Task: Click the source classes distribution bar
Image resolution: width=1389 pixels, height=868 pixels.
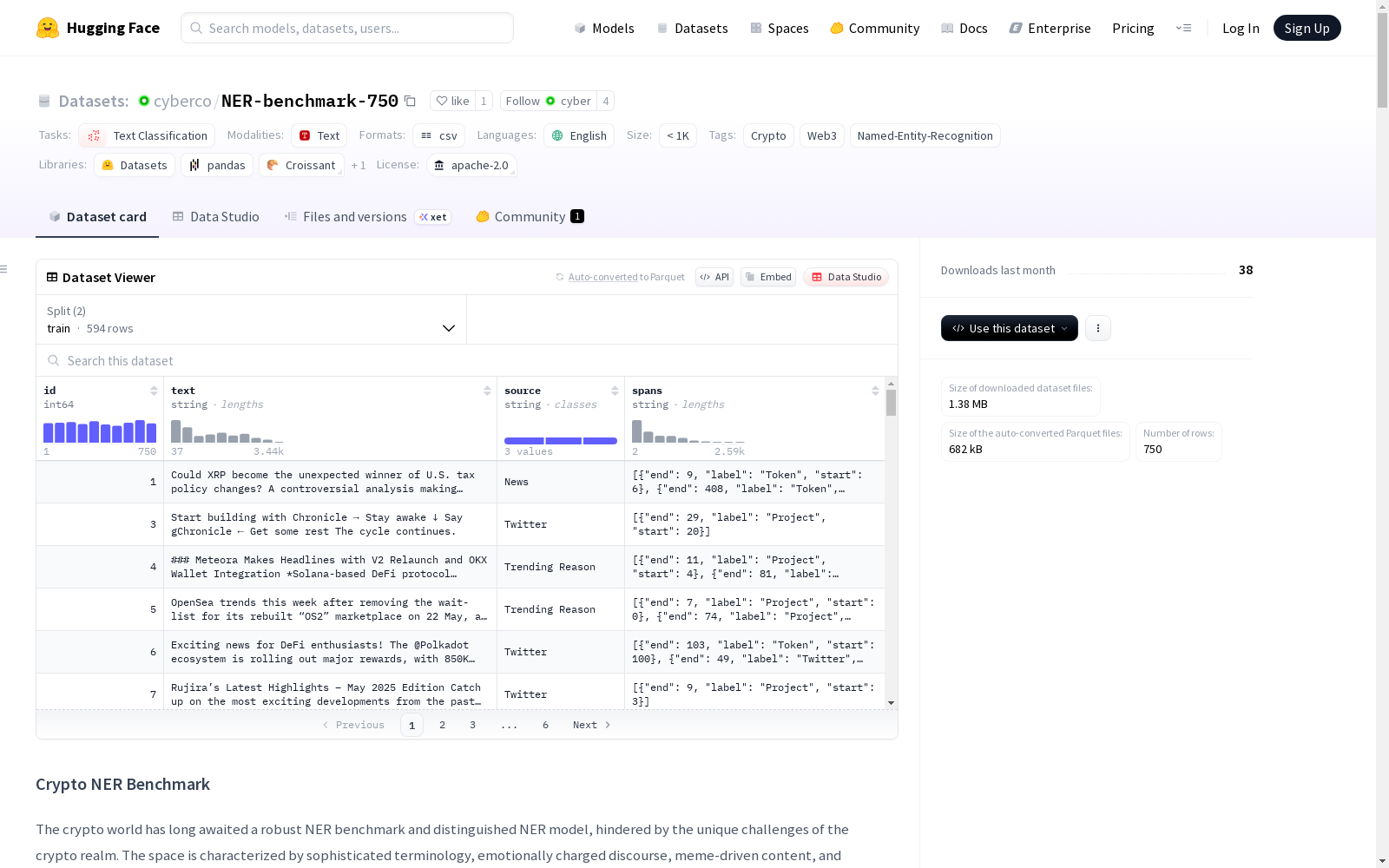Action: click(561, 441)
